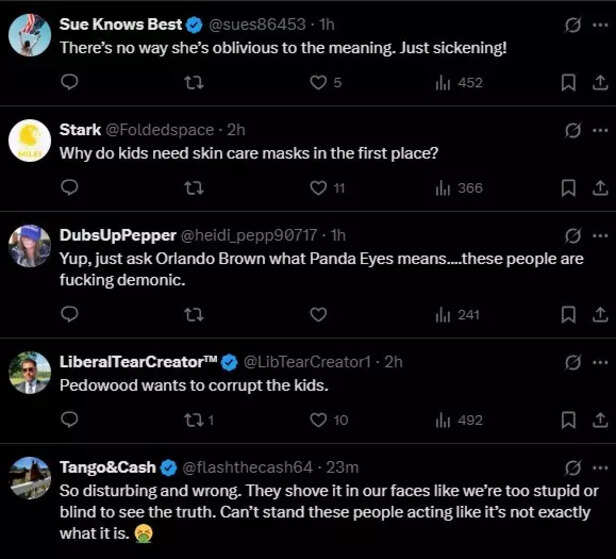This screenshot has height=559, width=616.
Task: Open more options menu on Stark's tweet
Action: pyautogui.click(x=599, y=130)
